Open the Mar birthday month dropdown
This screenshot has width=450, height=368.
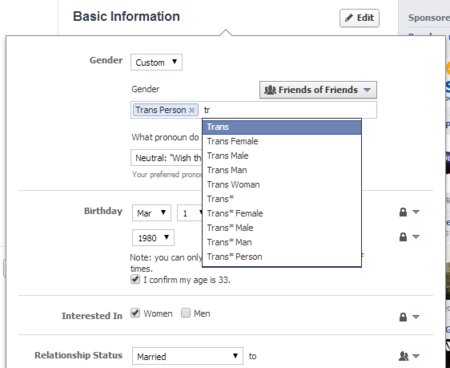(152, 213)
